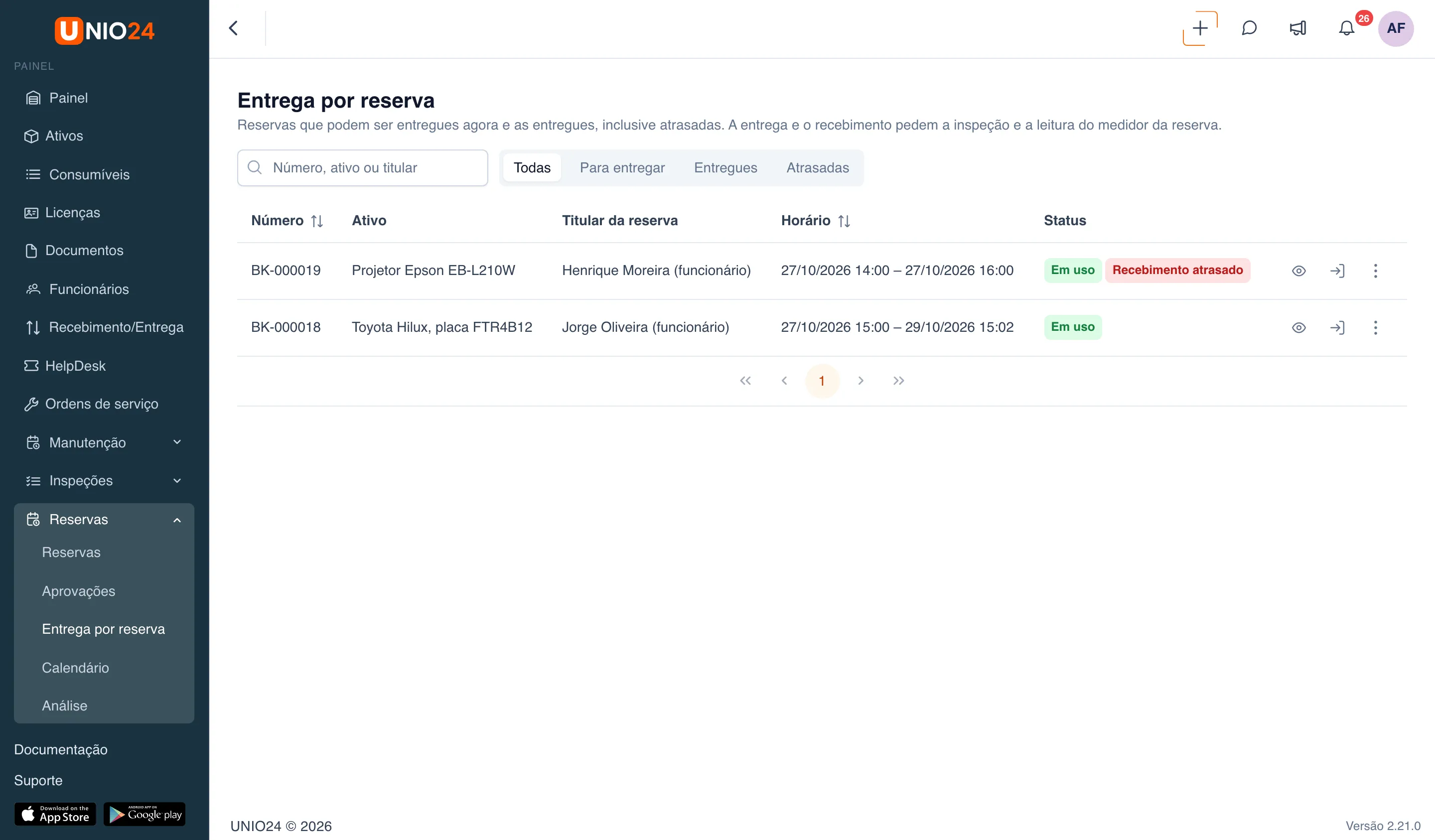Open more options menu for BK-000019
This screenshot has width=1435, height=840.
pyautogui.click(x=1375, y=271)
